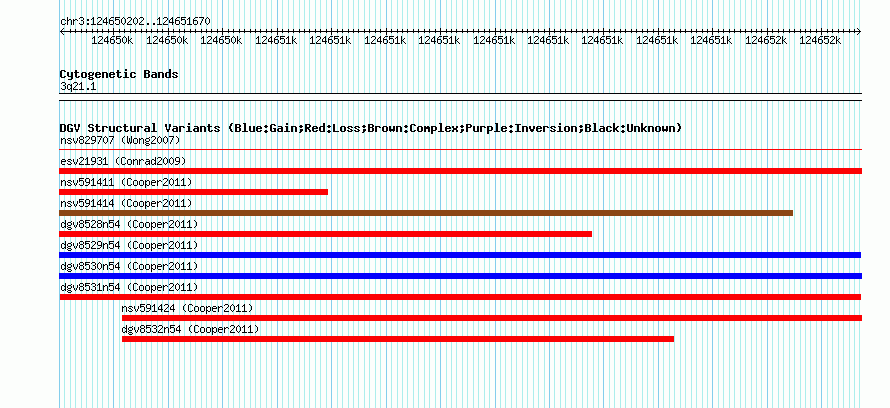Click the ruler's right arrow end

point(859,31)
